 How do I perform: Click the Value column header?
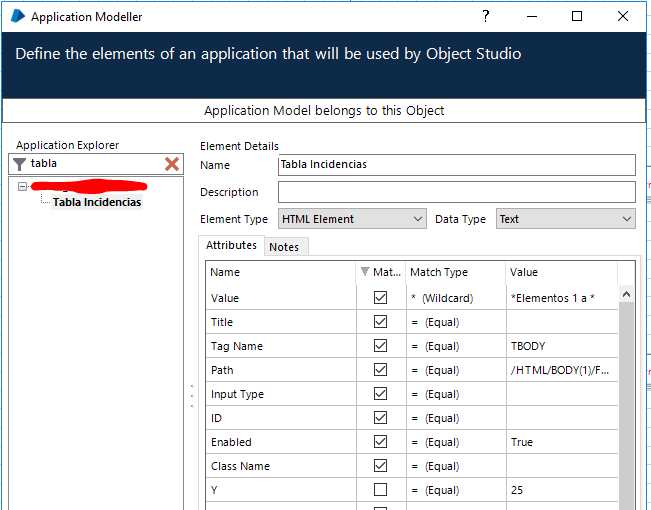point(560,272)
